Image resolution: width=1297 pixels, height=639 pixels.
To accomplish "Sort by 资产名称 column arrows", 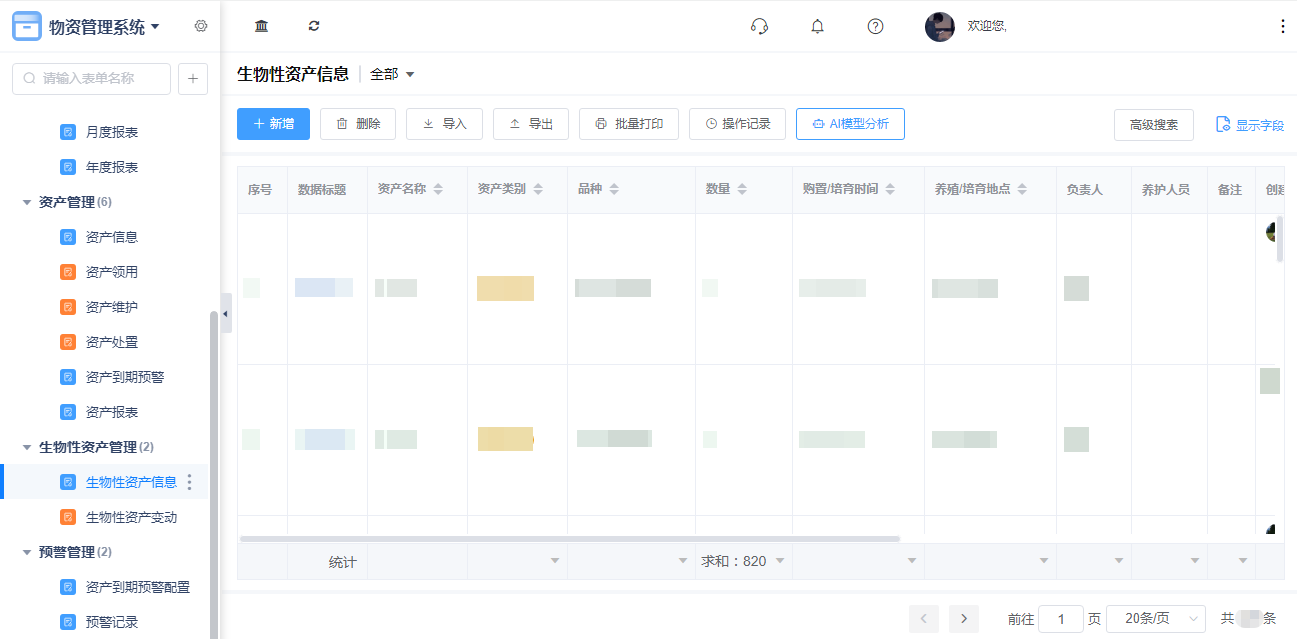I will coord(438,189).
